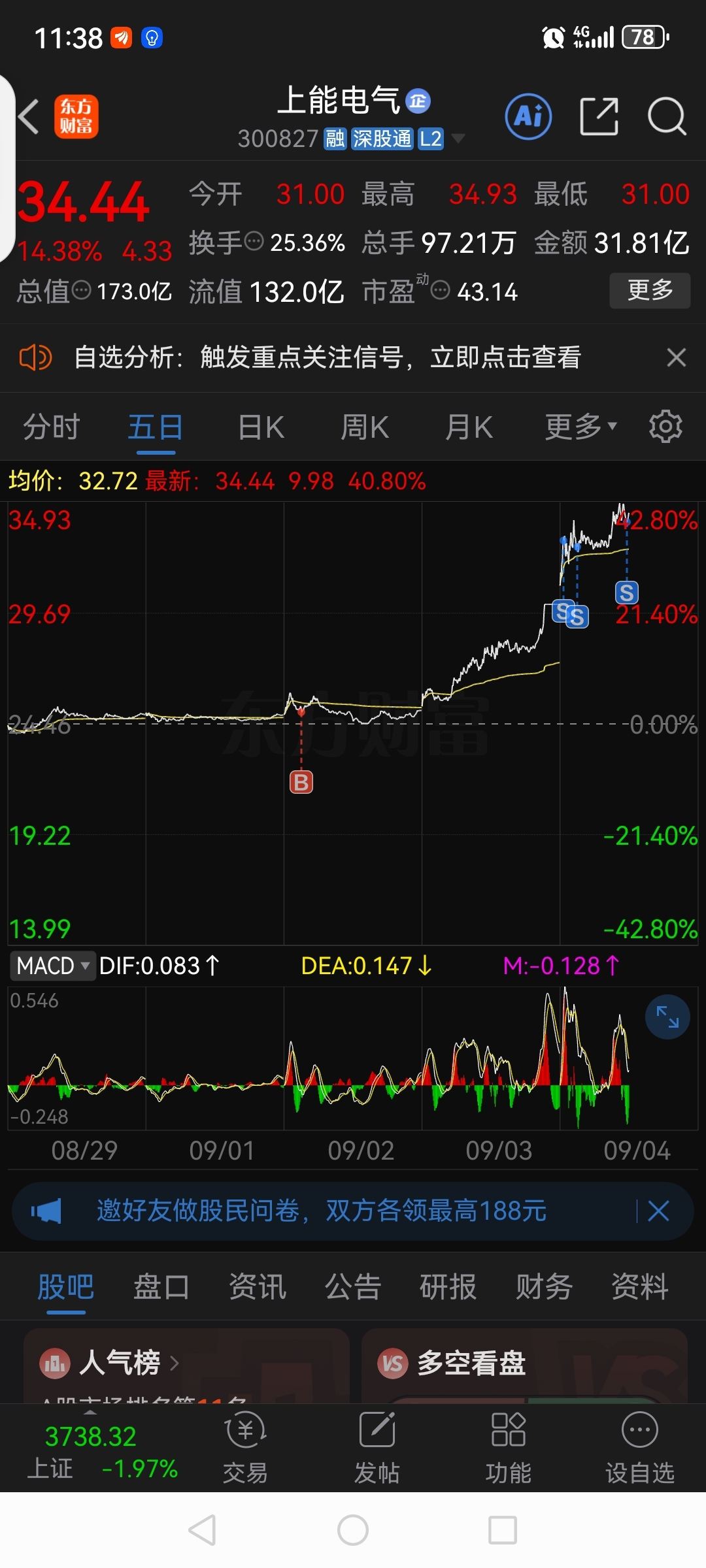
Task: Open the 交易 trade button
Action: (245, 1447)
